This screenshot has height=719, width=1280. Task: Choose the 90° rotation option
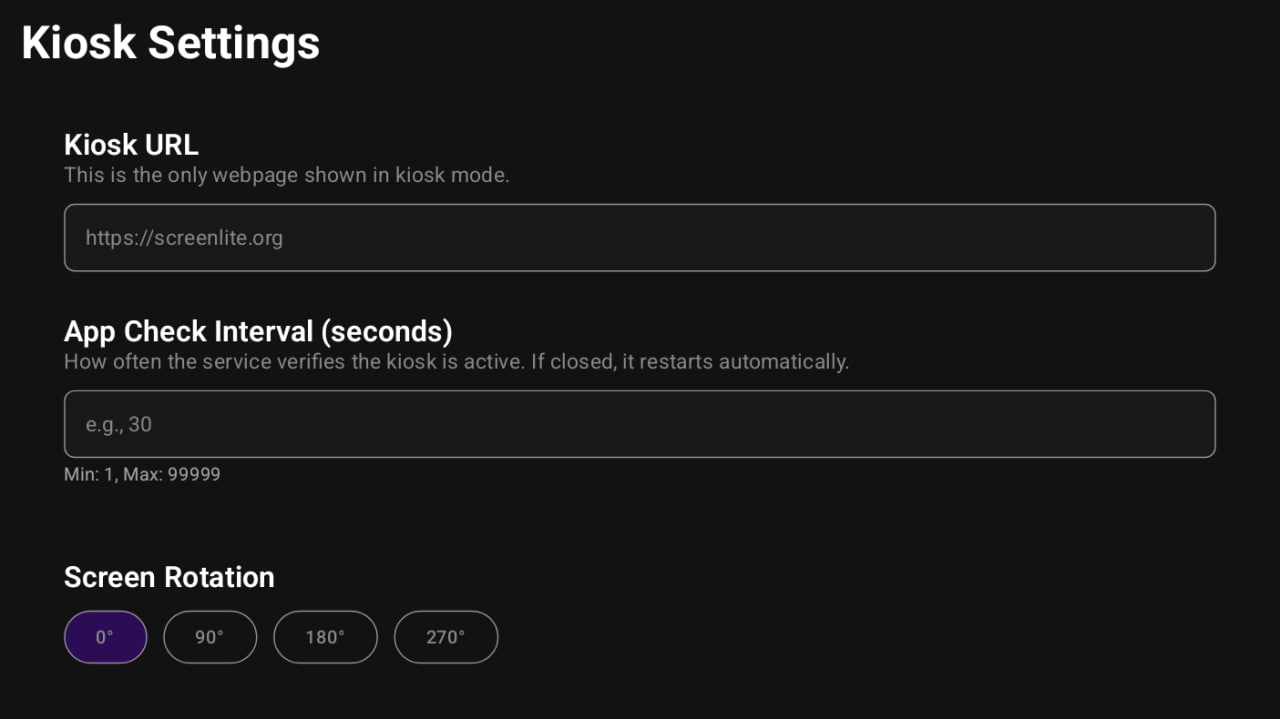pyautogui.click(x=210, y=637)
